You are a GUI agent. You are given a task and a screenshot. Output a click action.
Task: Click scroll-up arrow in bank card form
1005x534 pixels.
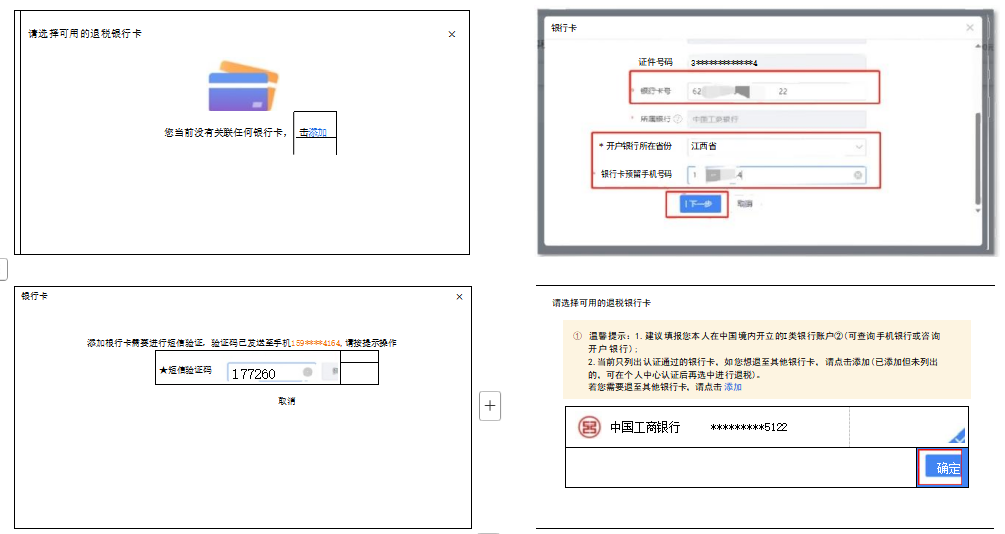(x=977, y=44)
